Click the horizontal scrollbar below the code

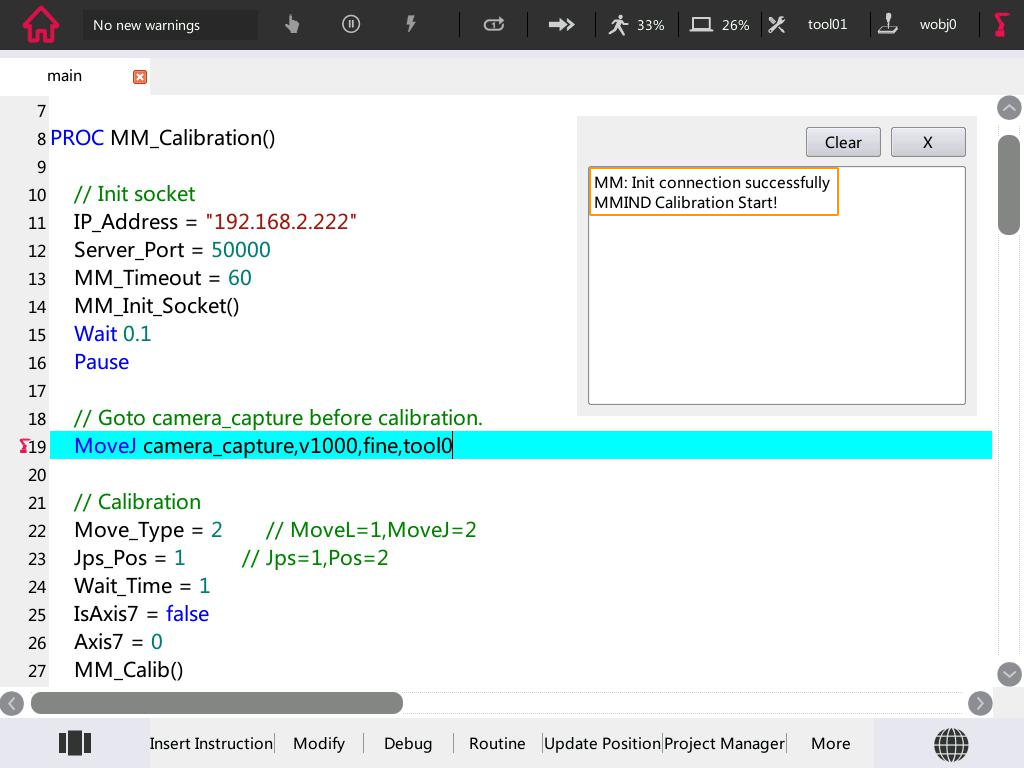217,703
